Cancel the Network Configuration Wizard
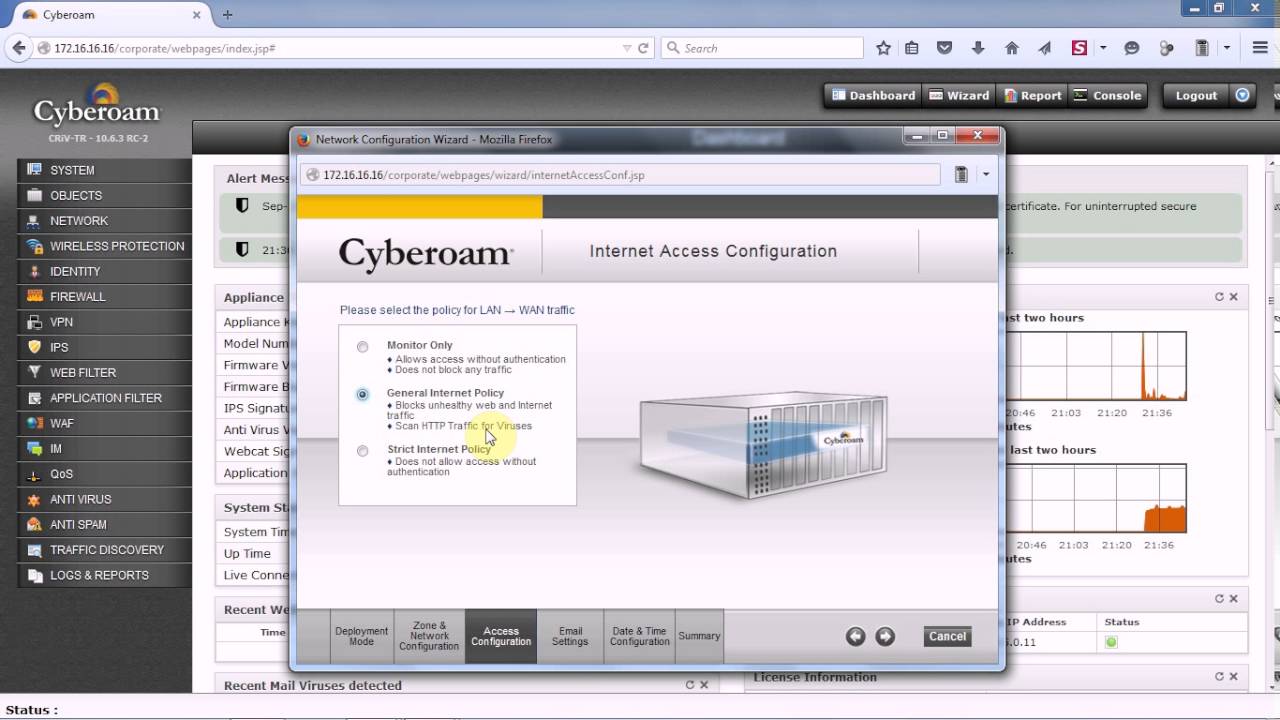This screenshot has height=720, width=1280. pyautogui.click(x=947, y=636)
